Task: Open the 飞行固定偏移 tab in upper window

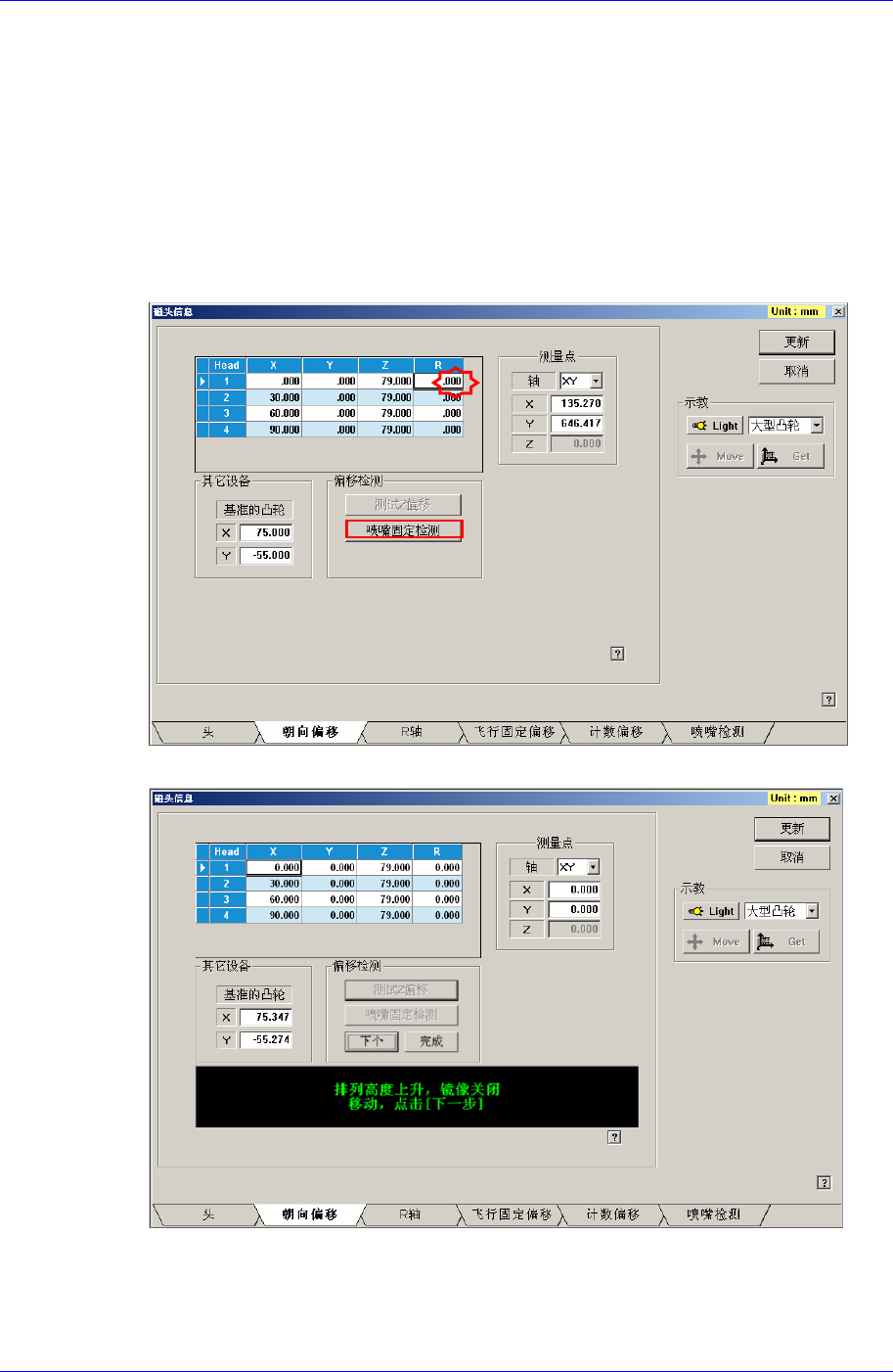Action: (514, 732)
